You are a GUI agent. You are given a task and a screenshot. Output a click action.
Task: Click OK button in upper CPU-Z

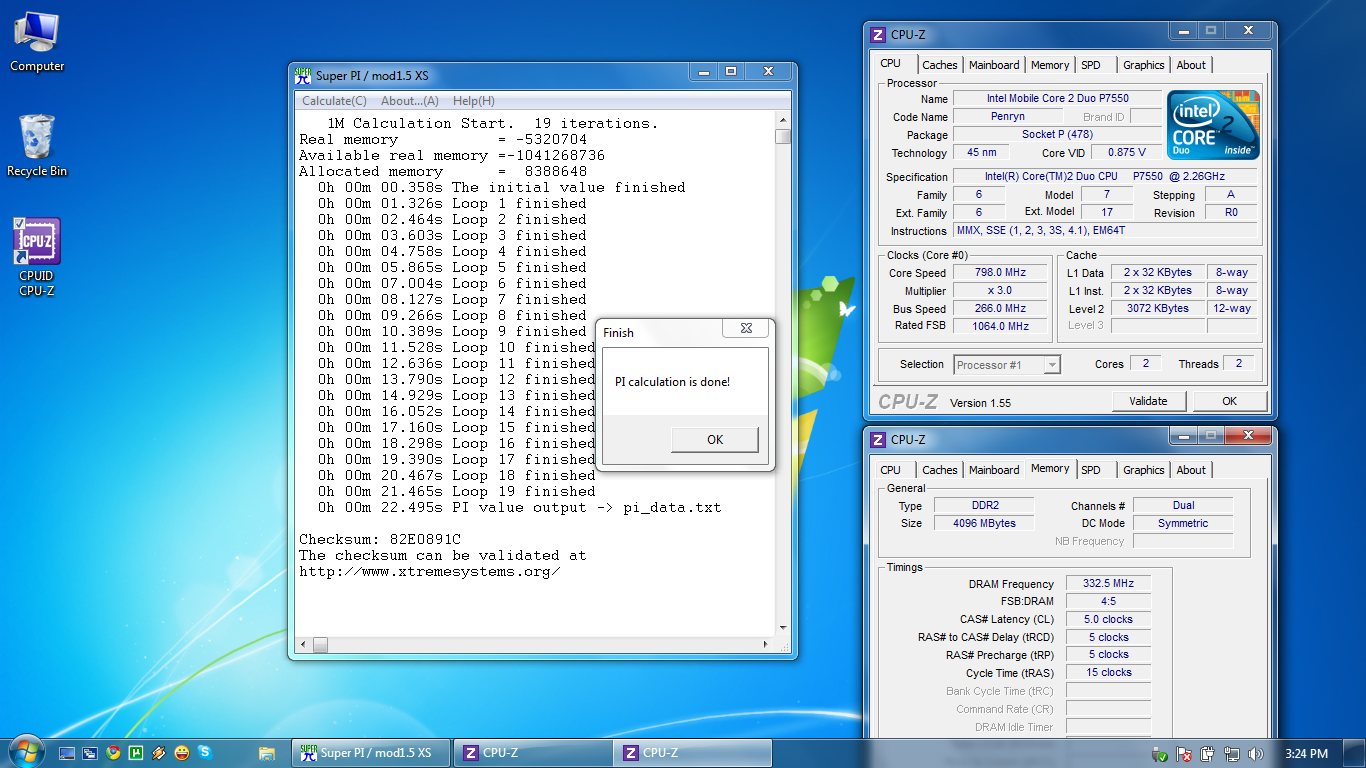pos(1229,401)
